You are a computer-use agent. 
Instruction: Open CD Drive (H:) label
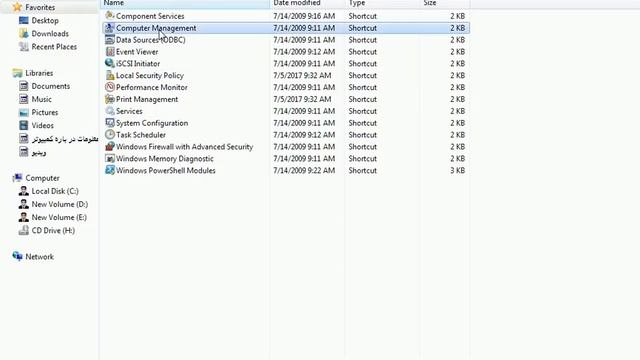pos(53,230)
